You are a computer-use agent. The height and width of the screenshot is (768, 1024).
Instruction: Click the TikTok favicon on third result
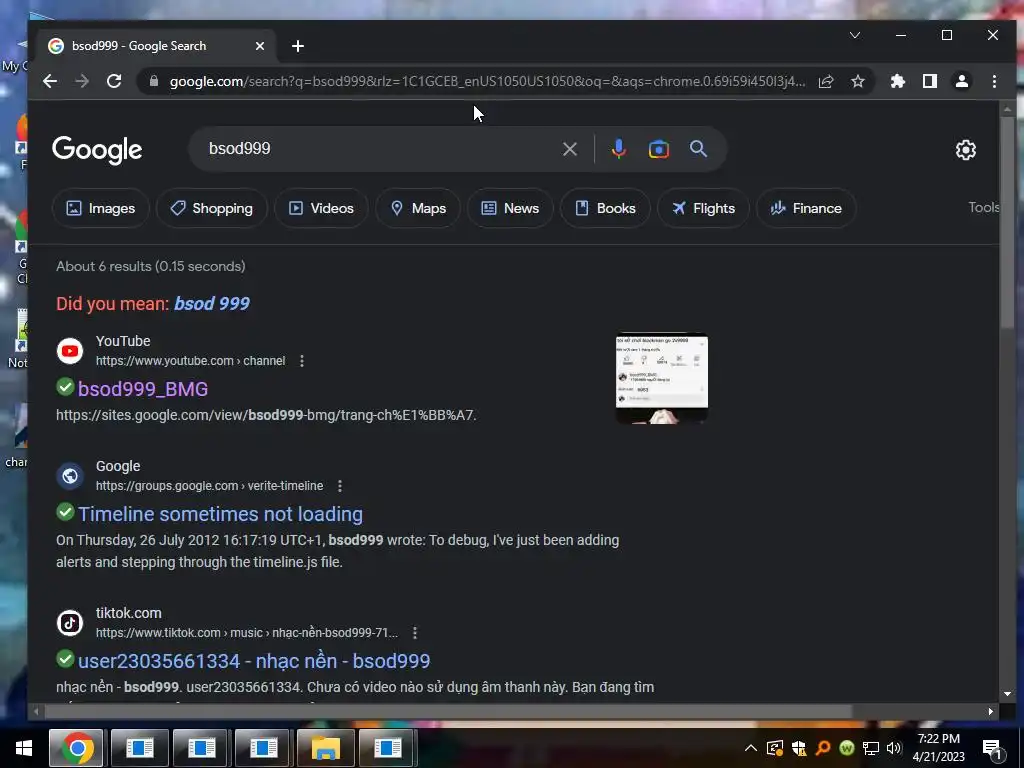pos(70,623)
